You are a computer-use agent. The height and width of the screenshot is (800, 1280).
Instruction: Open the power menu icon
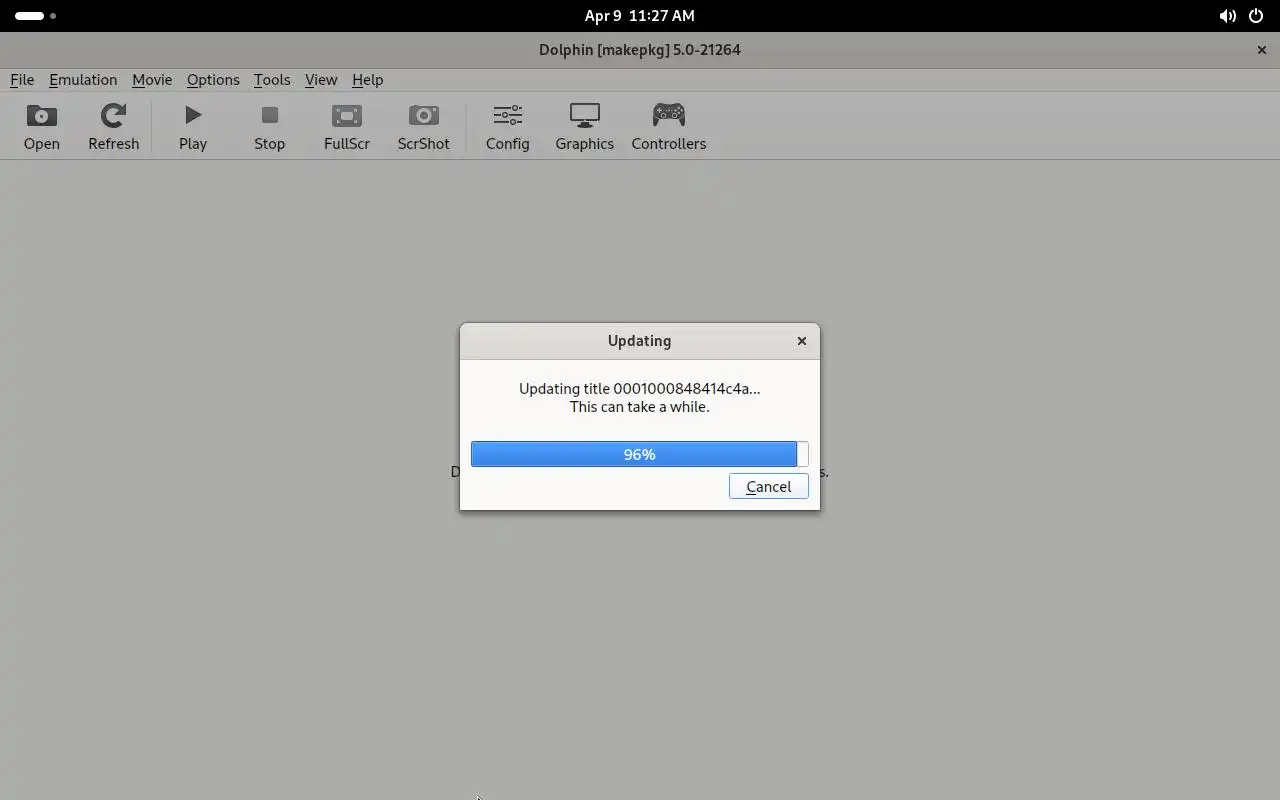click(1256, 16)
